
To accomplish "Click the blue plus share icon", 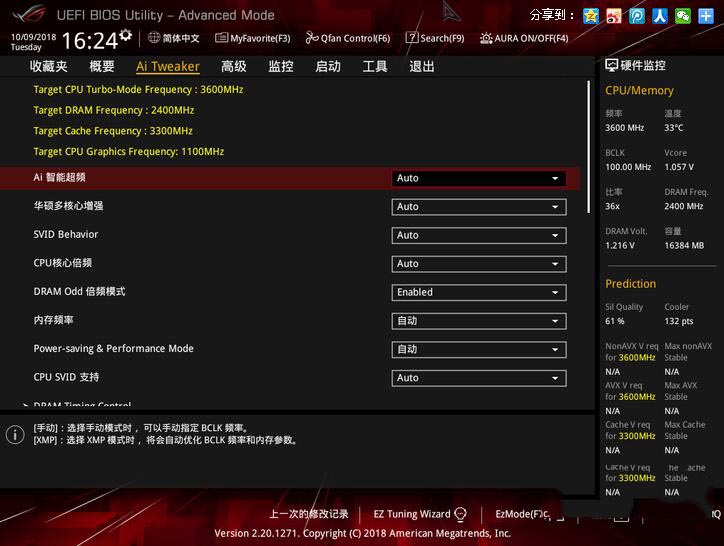I will click(706, 16).
